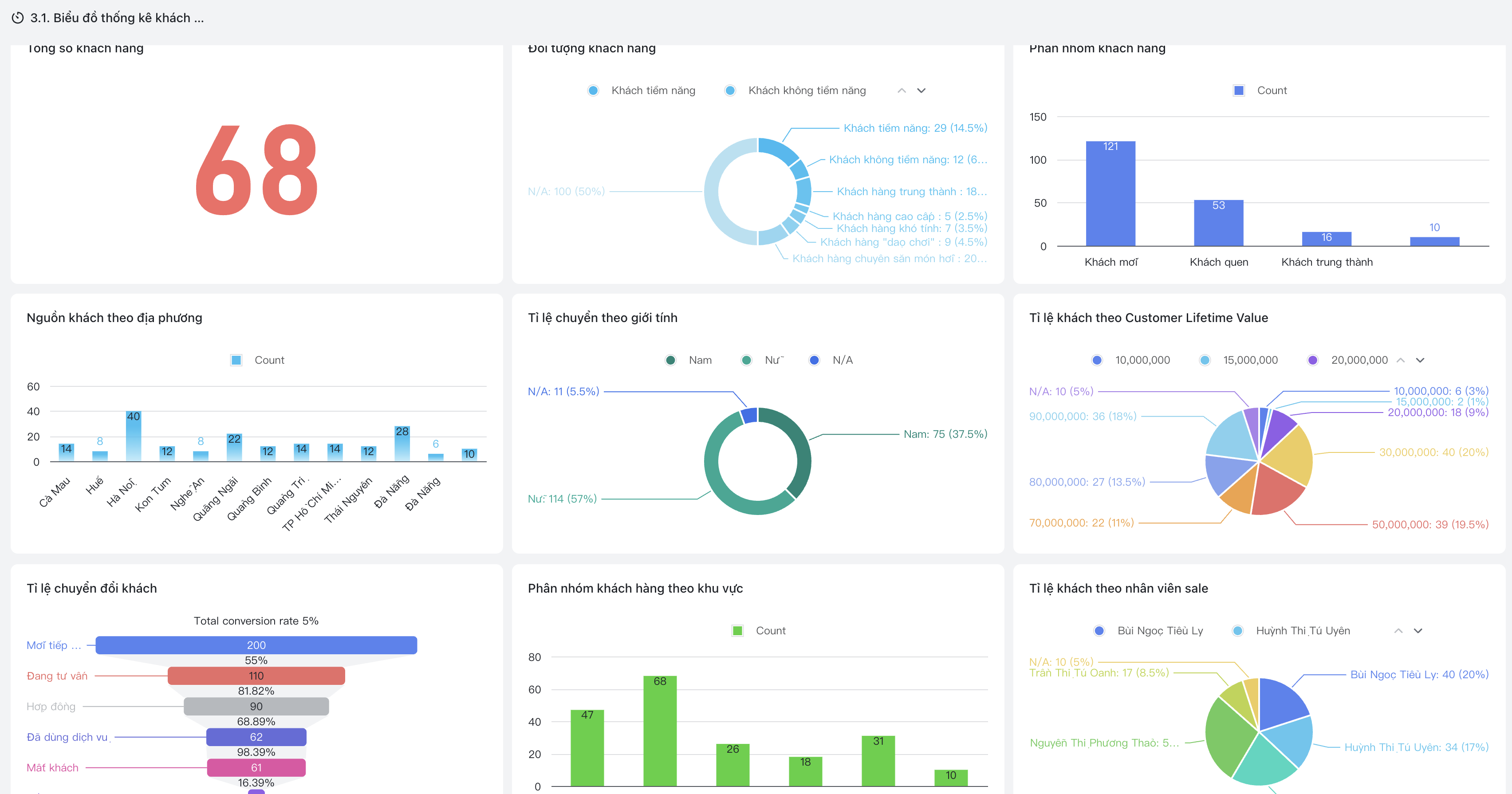Click the clock icon beside dashboard title

coord(18,18)
